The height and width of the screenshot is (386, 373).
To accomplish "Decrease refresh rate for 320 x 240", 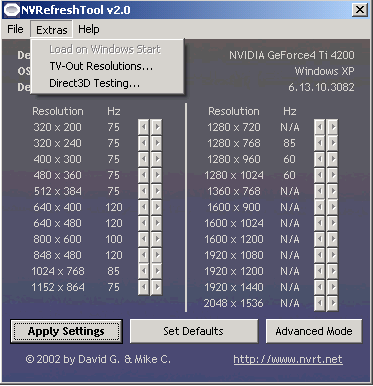I will 144,143.
